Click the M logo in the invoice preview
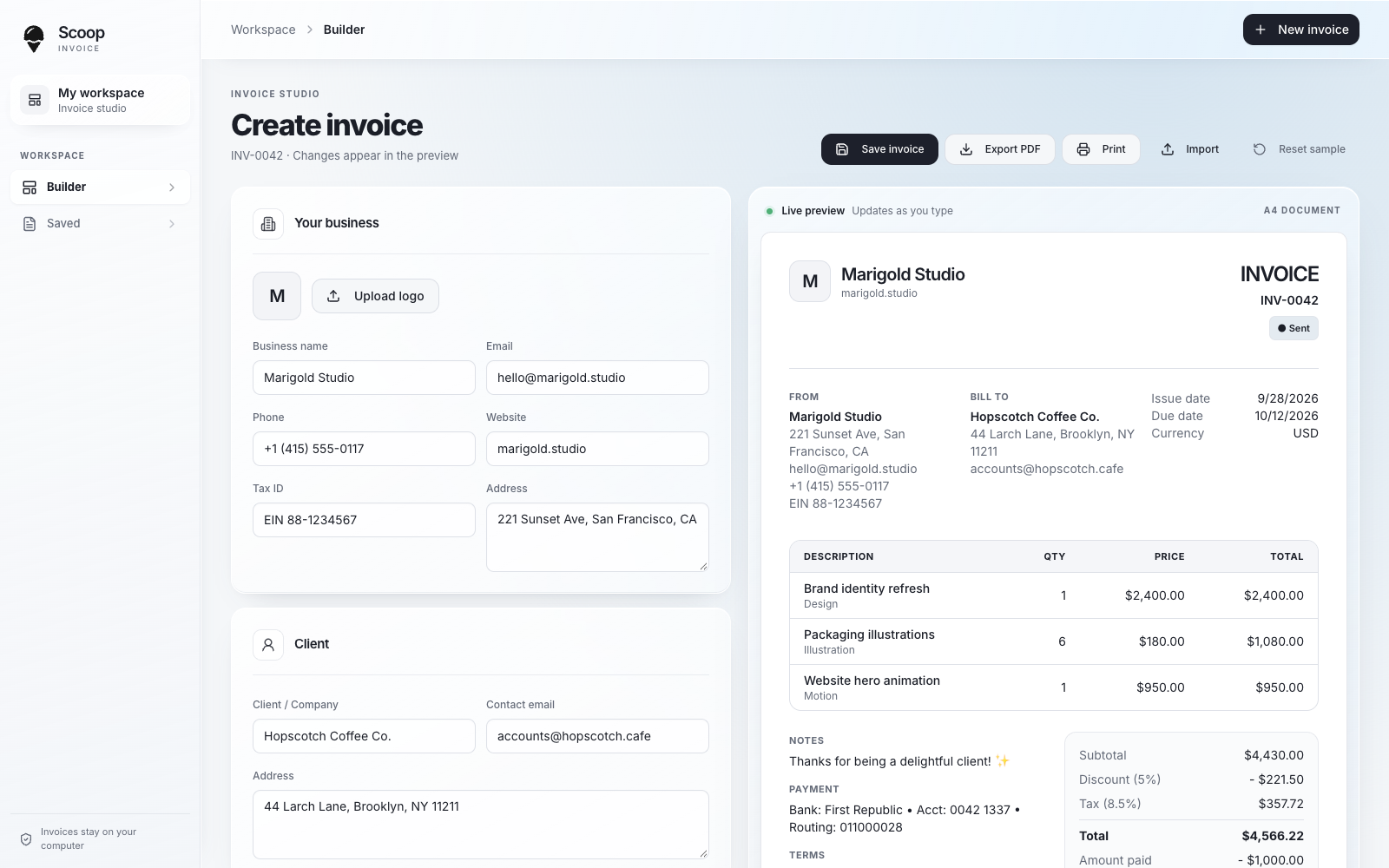The image size is (1389, 868). [x=810, y=281]
